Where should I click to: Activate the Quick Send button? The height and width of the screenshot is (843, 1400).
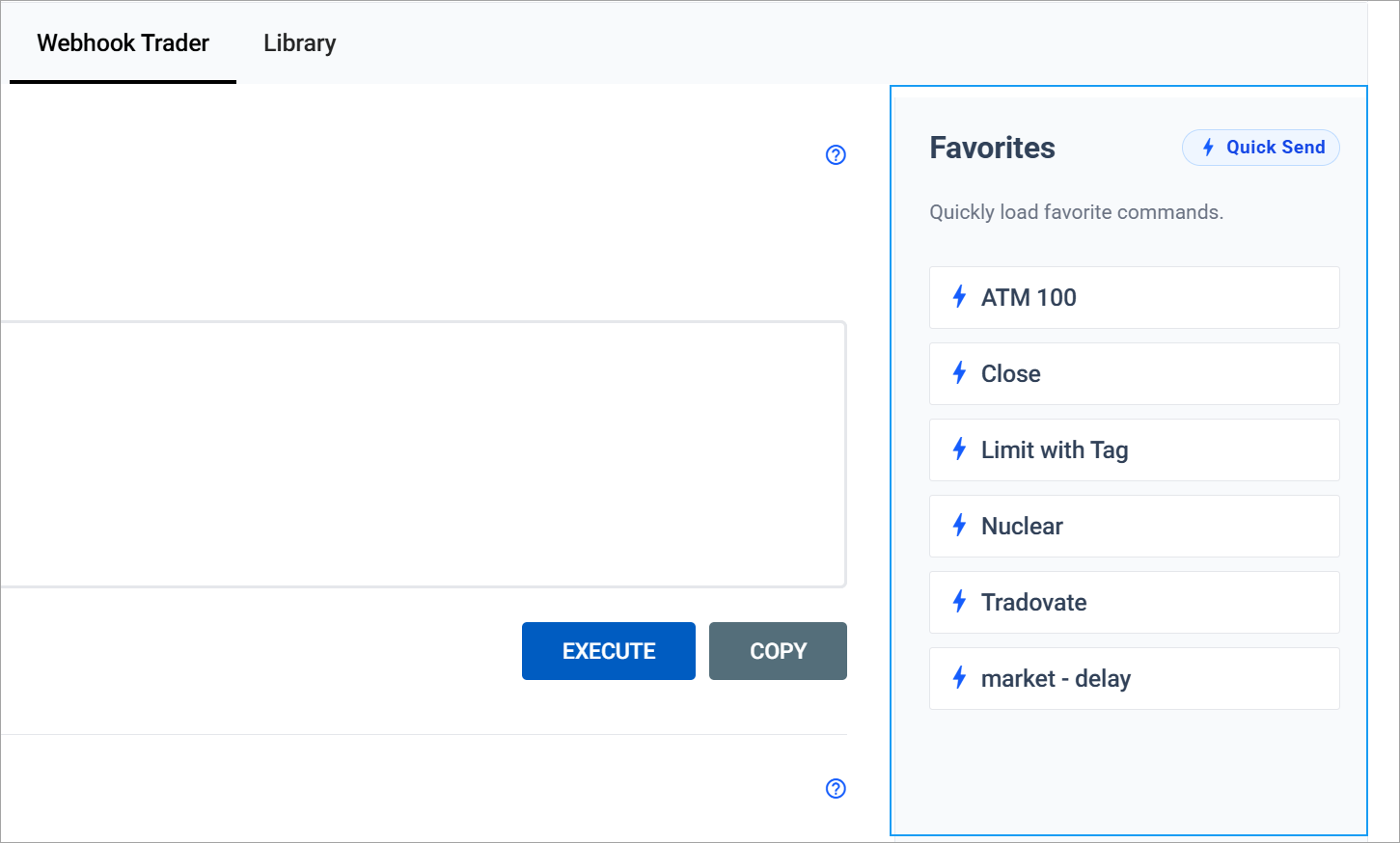coord(1261,148)
